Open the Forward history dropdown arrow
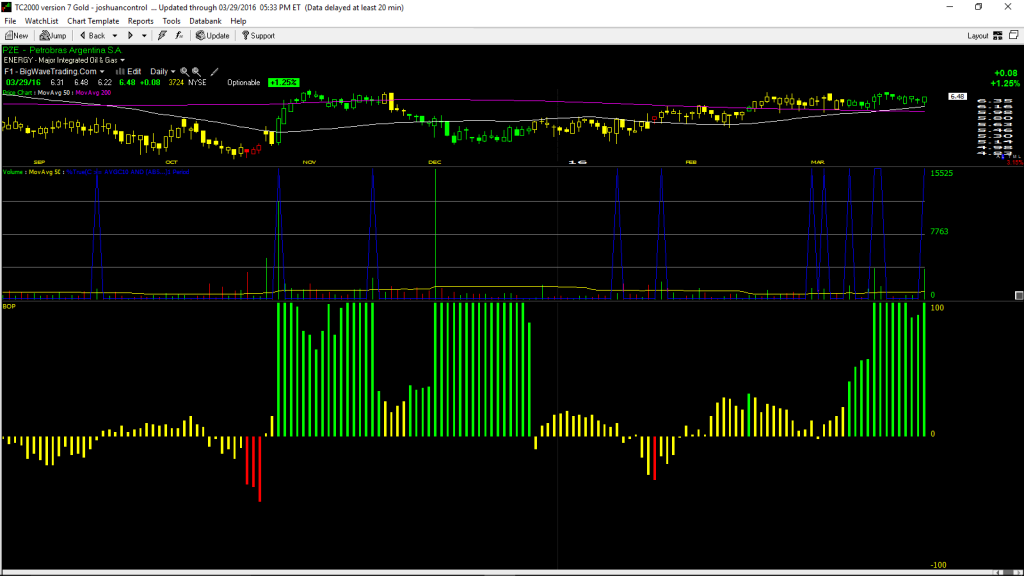 [x=144, y=36]
